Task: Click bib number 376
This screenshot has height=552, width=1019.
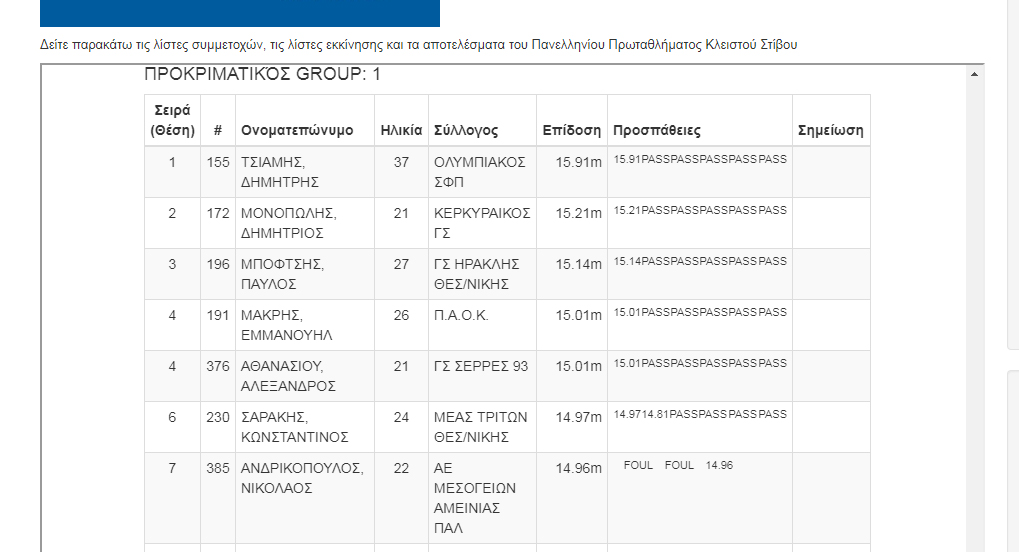Action: [x=218, y=366]
